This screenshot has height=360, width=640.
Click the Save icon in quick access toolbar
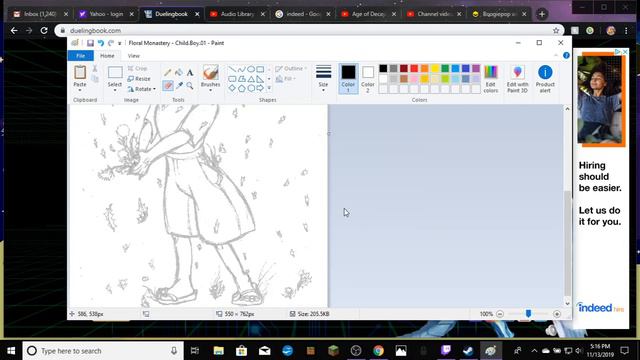90,43
